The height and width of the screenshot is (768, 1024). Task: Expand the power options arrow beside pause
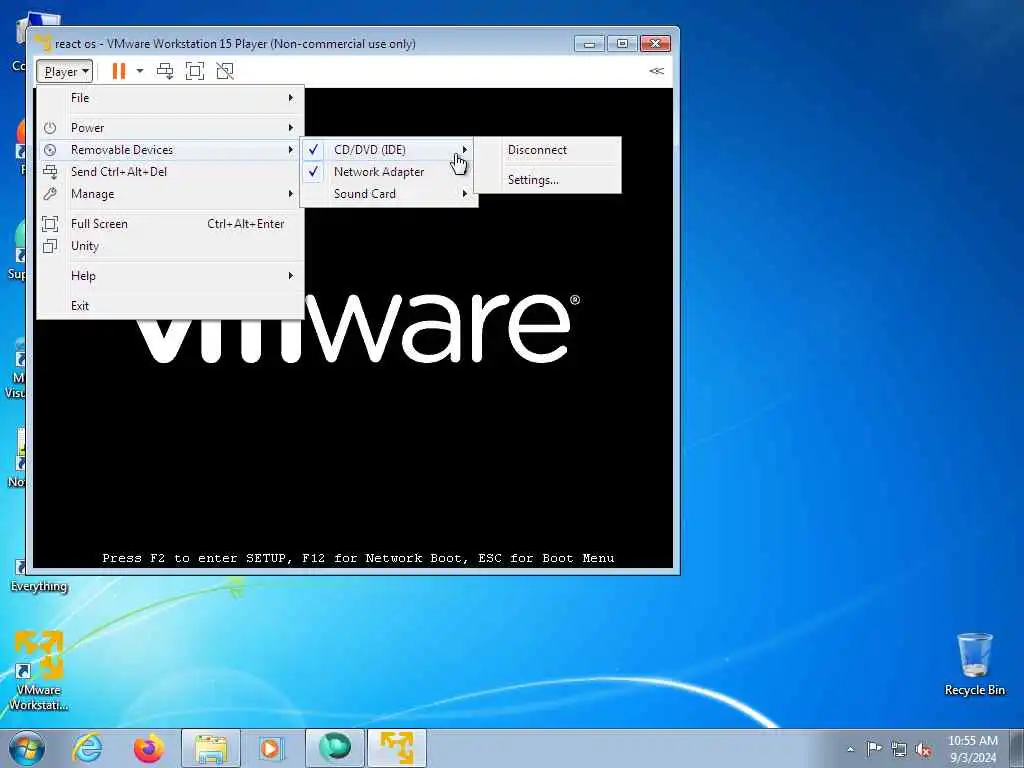[x=140, y=71]
